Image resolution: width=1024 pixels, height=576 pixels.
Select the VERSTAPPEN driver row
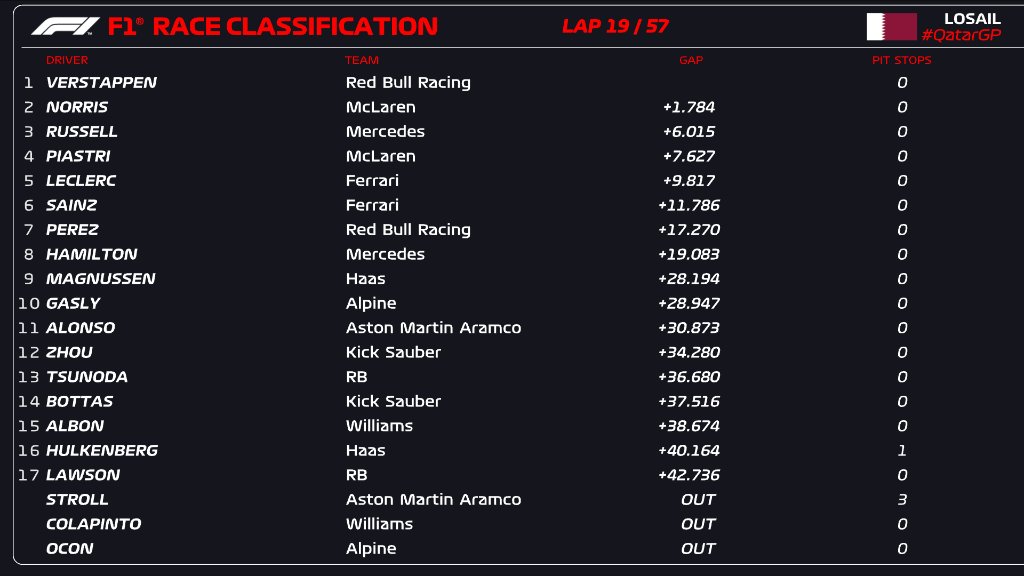point(101,83)
